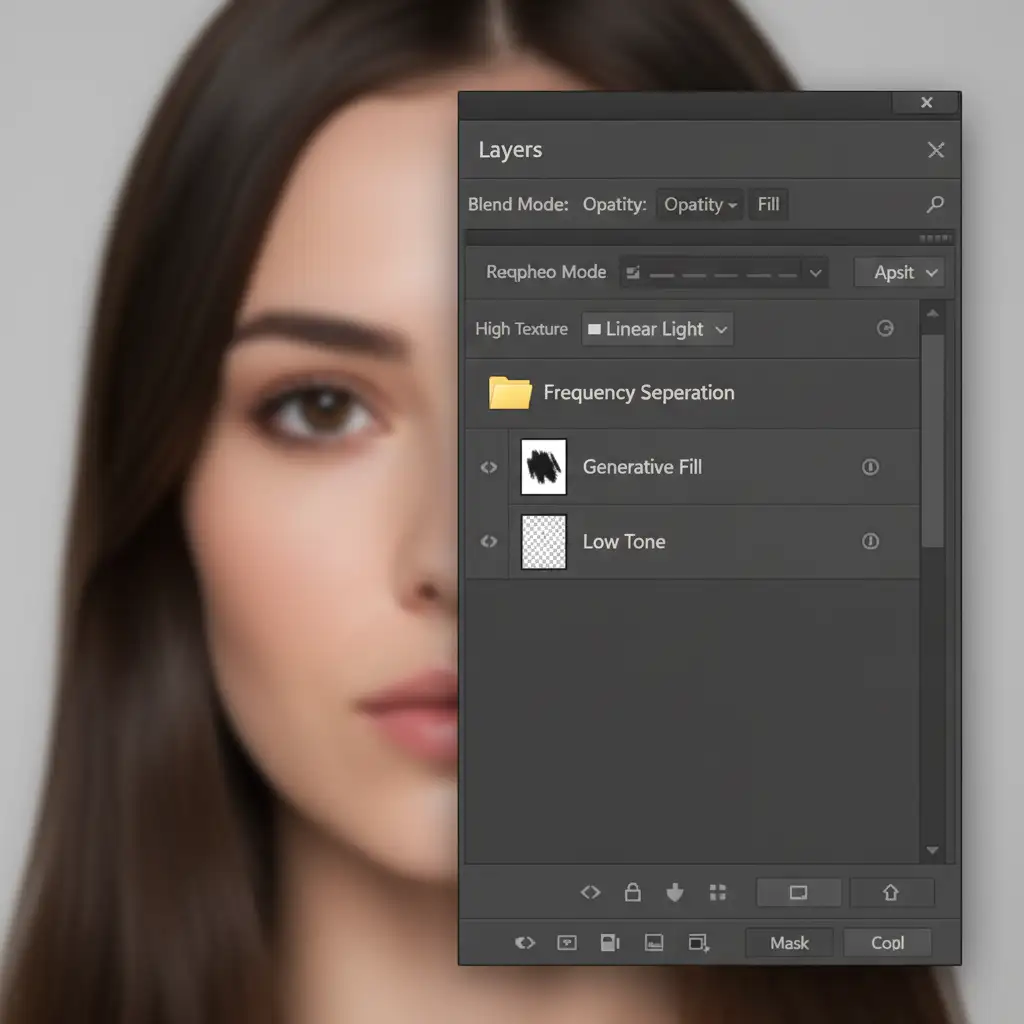The image size is (1024, 1024).
Task: Click the scroll down arrow of layers list
Action: 932,851
